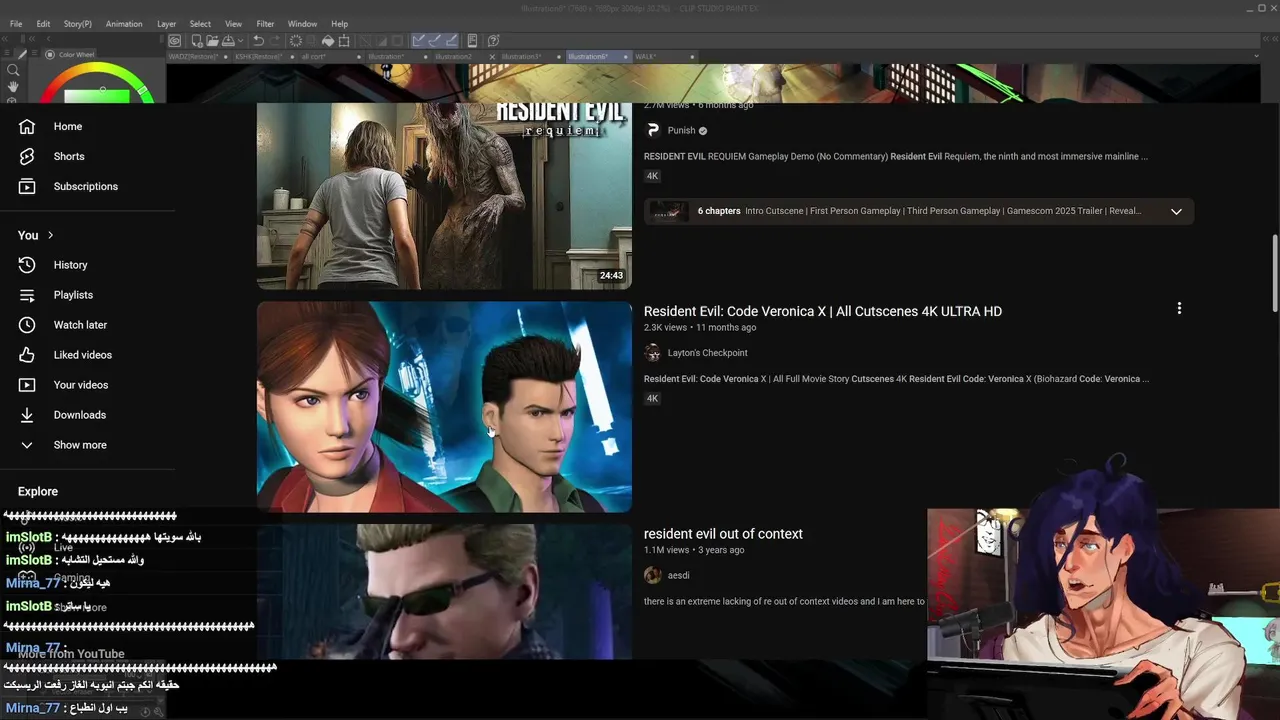Click the Undo arrow icon
The width and height of the screenshot is (1280, 720).
[258, 41]
